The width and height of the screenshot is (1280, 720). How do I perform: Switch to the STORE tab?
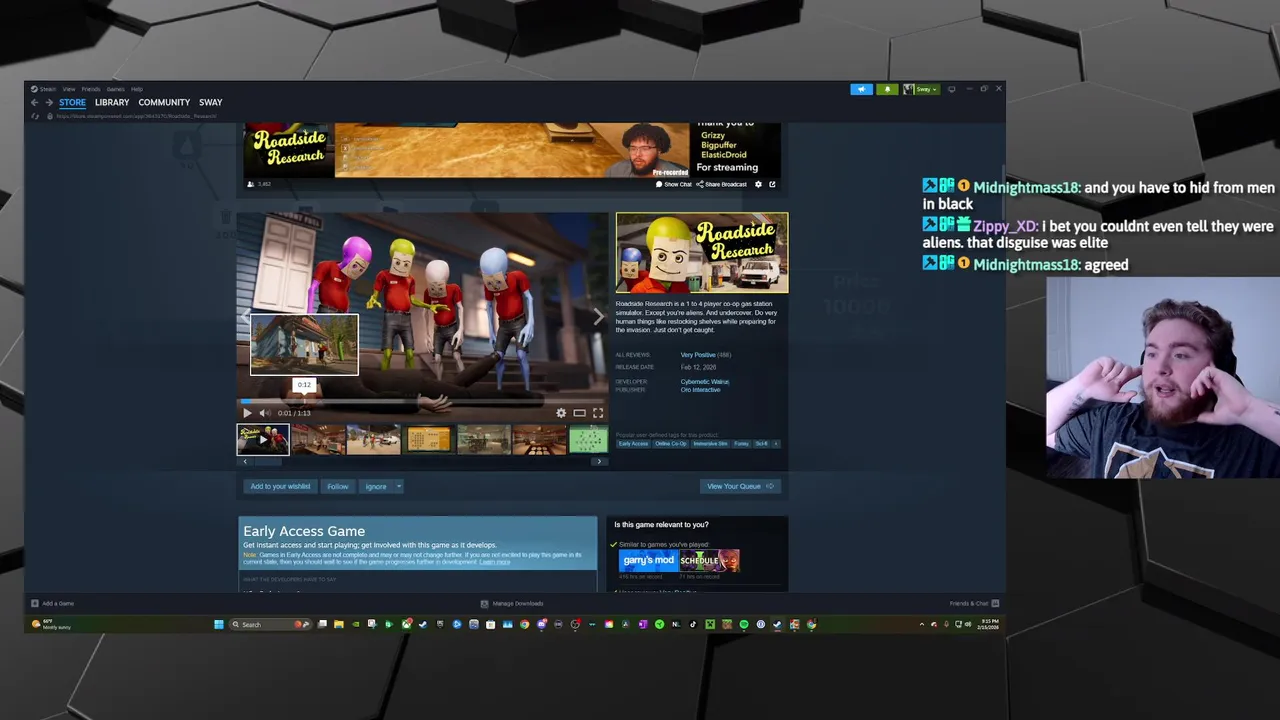pos(72,102)
